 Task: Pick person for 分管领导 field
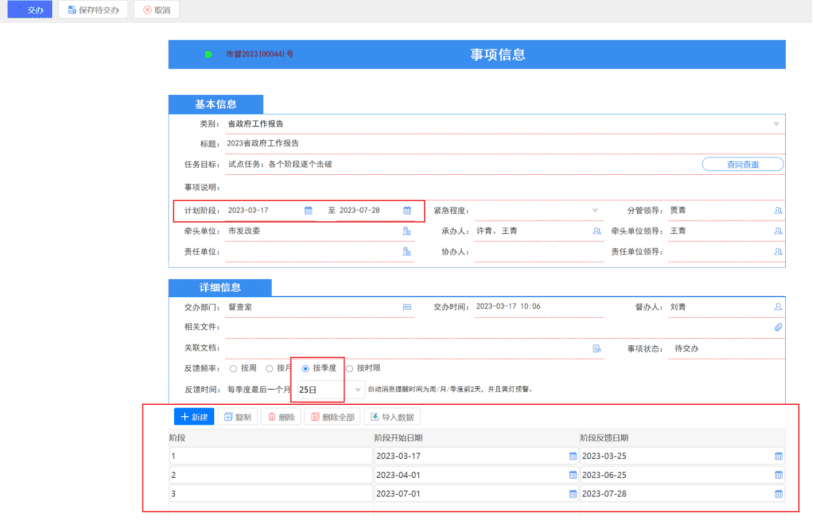[778, 210]
